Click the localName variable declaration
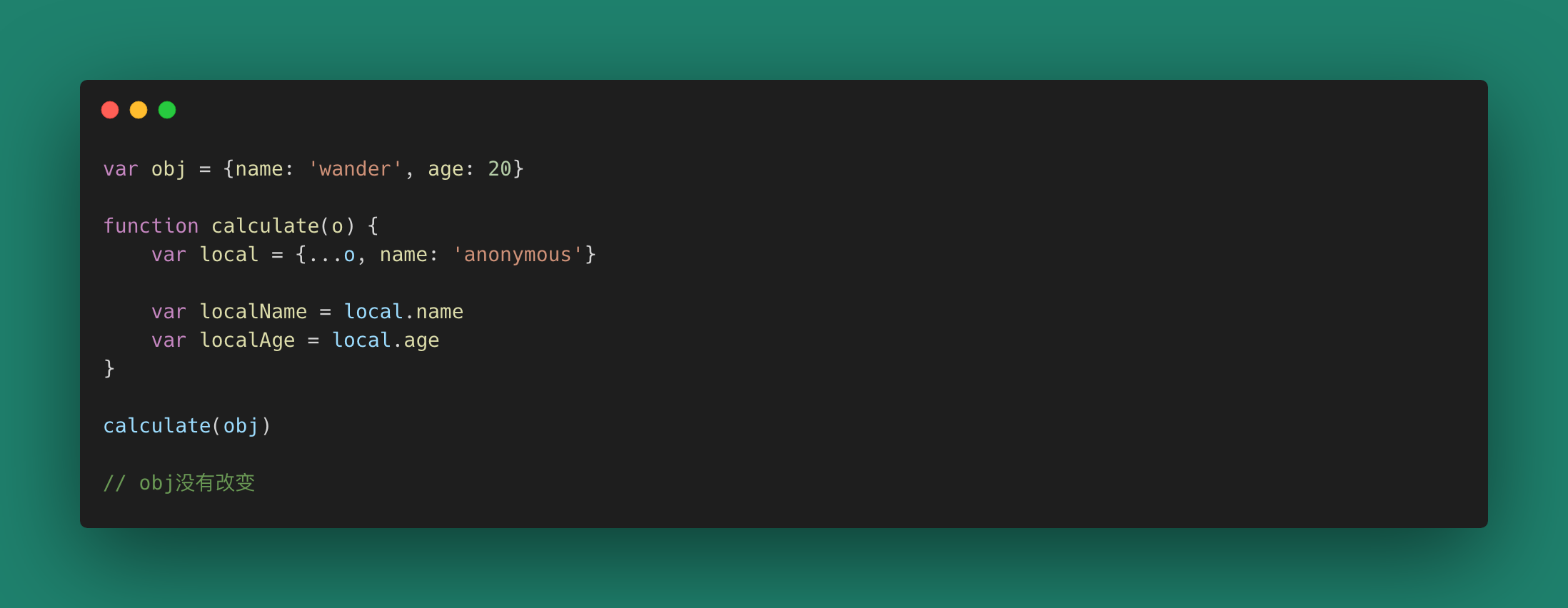This screenshot has width=1568, height=608. point(253,312)
